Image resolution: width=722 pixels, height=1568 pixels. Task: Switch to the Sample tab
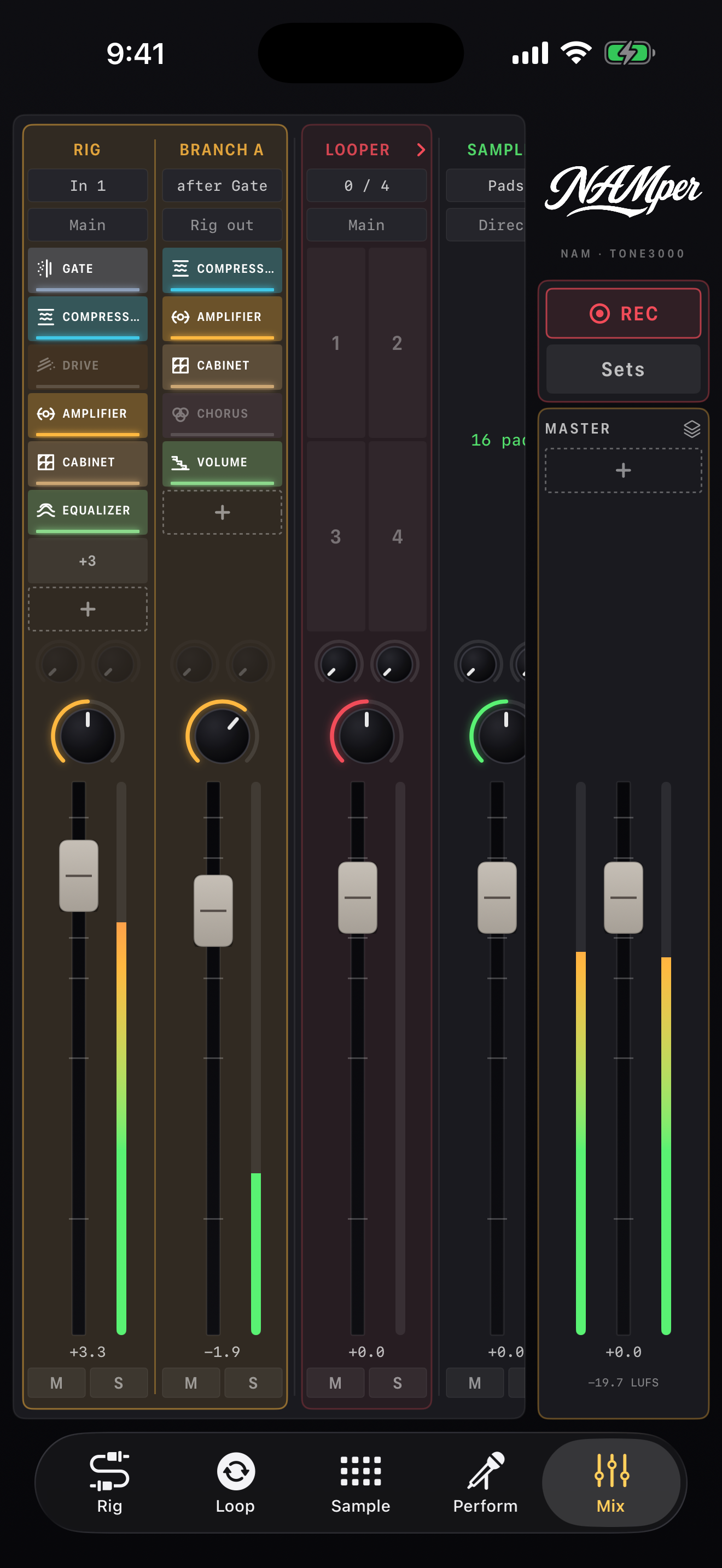[x=361, y=1483]
